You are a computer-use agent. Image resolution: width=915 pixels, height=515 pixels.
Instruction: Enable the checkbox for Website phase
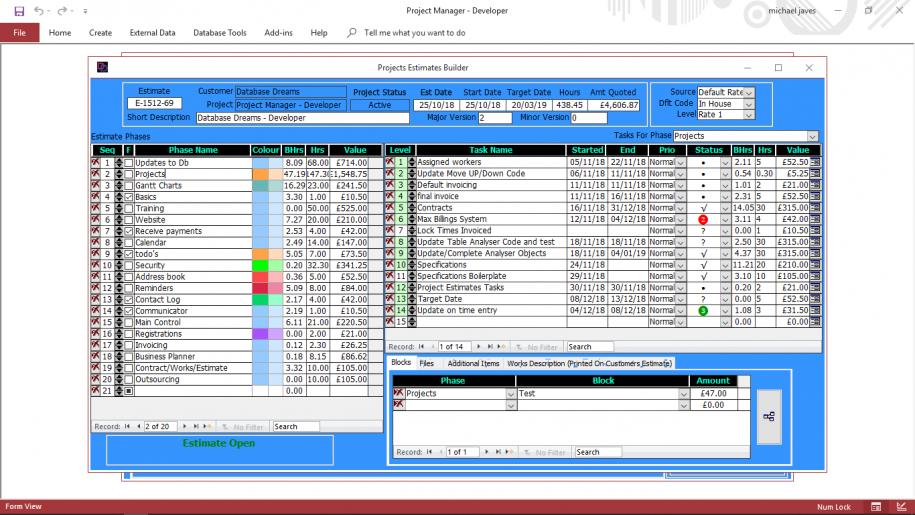(128, 220)
